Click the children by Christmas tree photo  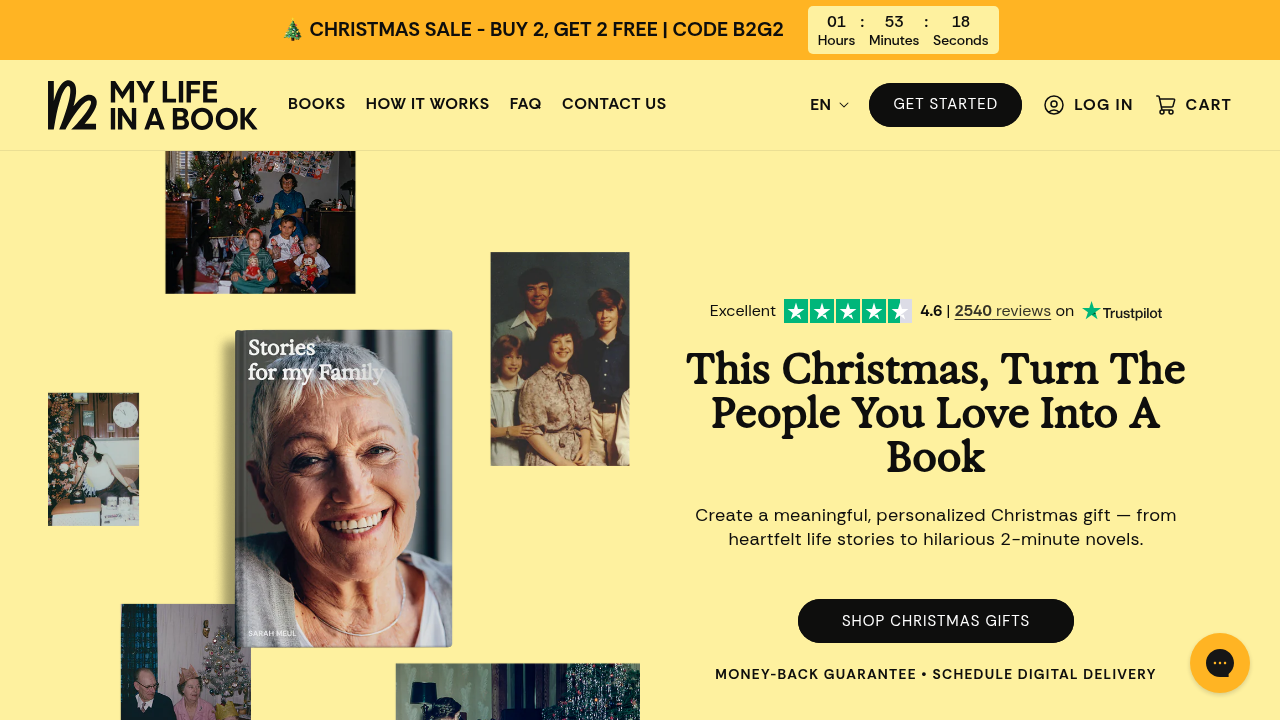point(260,222)
